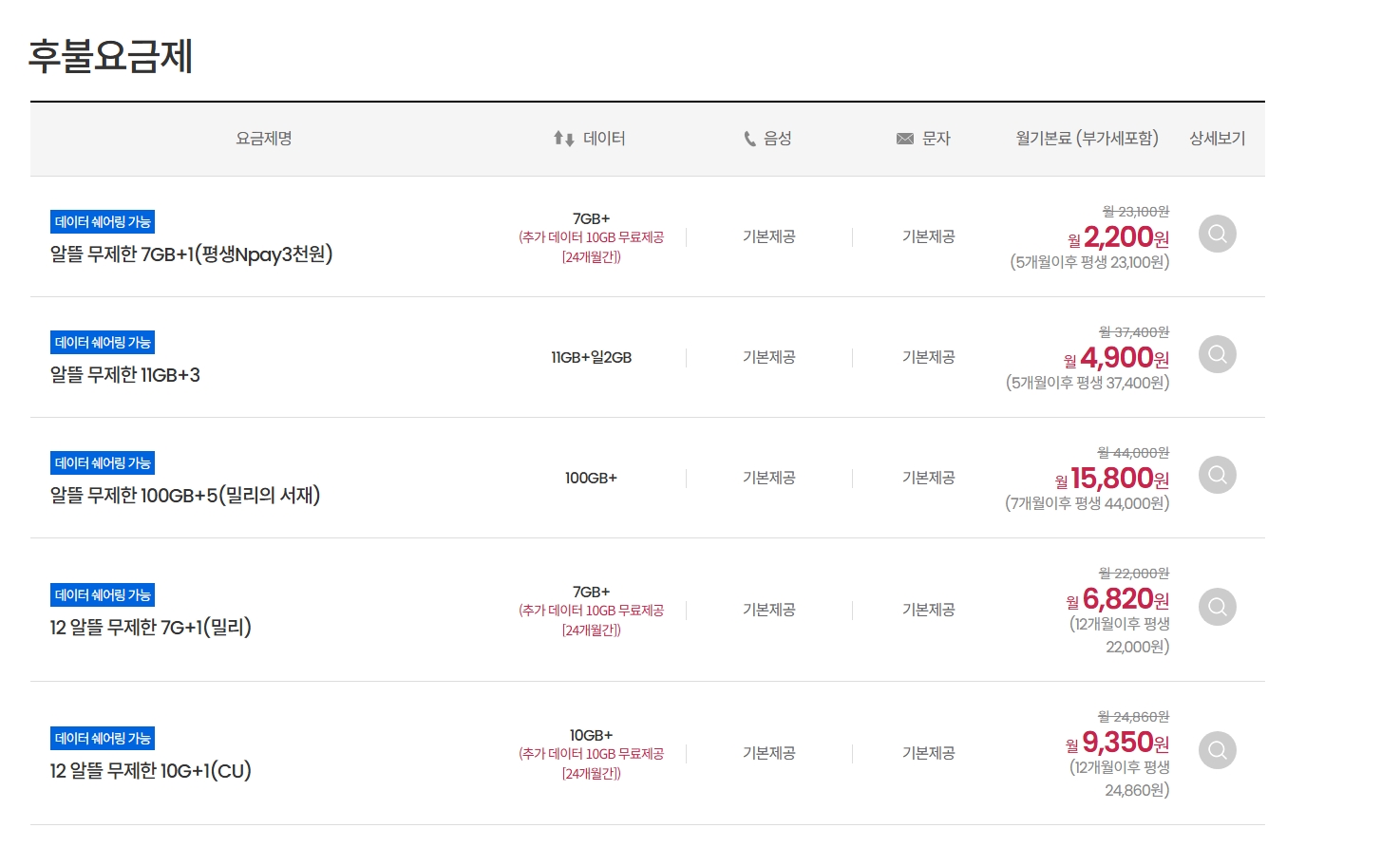Click magnifier for 12 알뜰 무제한 7G+1(밀리)

[1217, 607]
